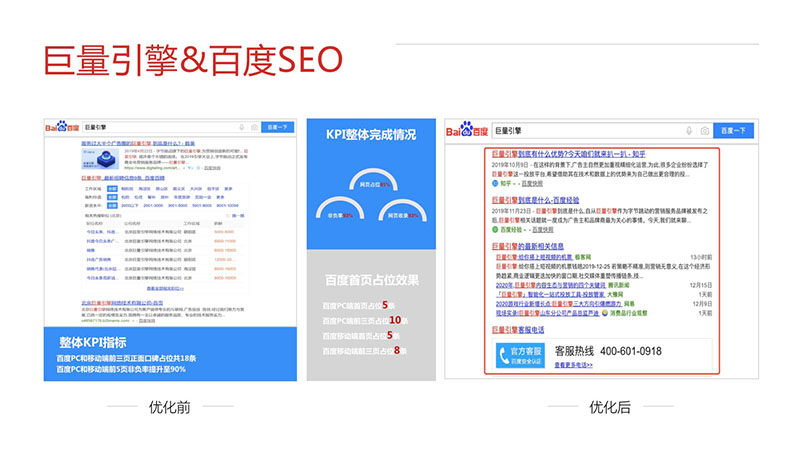Select the 5001-8000 salary filter
800x449 pixels.
pyautogui.click(x=202, y=205)
